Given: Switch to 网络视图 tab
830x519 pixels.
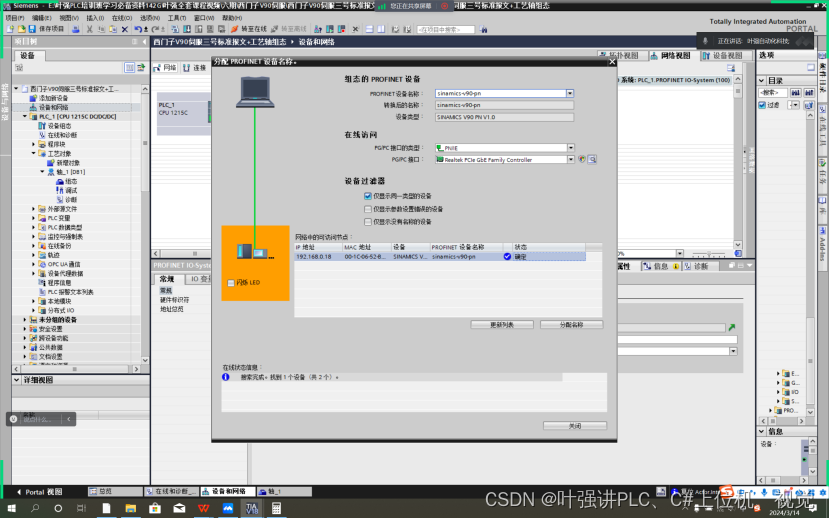Looking at the screenshot, I should [x=671, y=56].
